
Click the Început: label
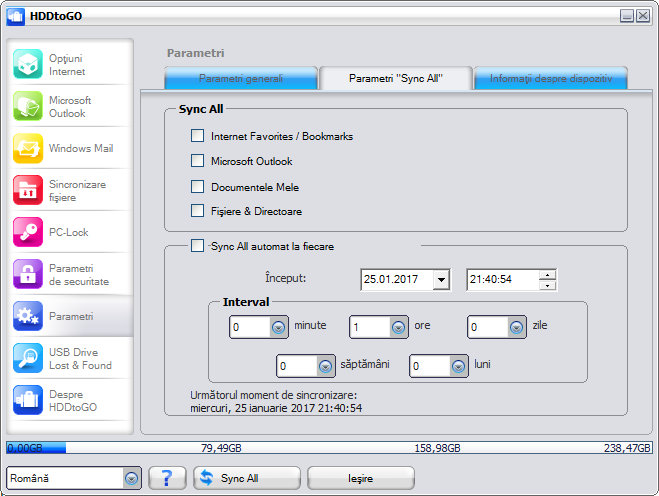click(x=286, y=278)
